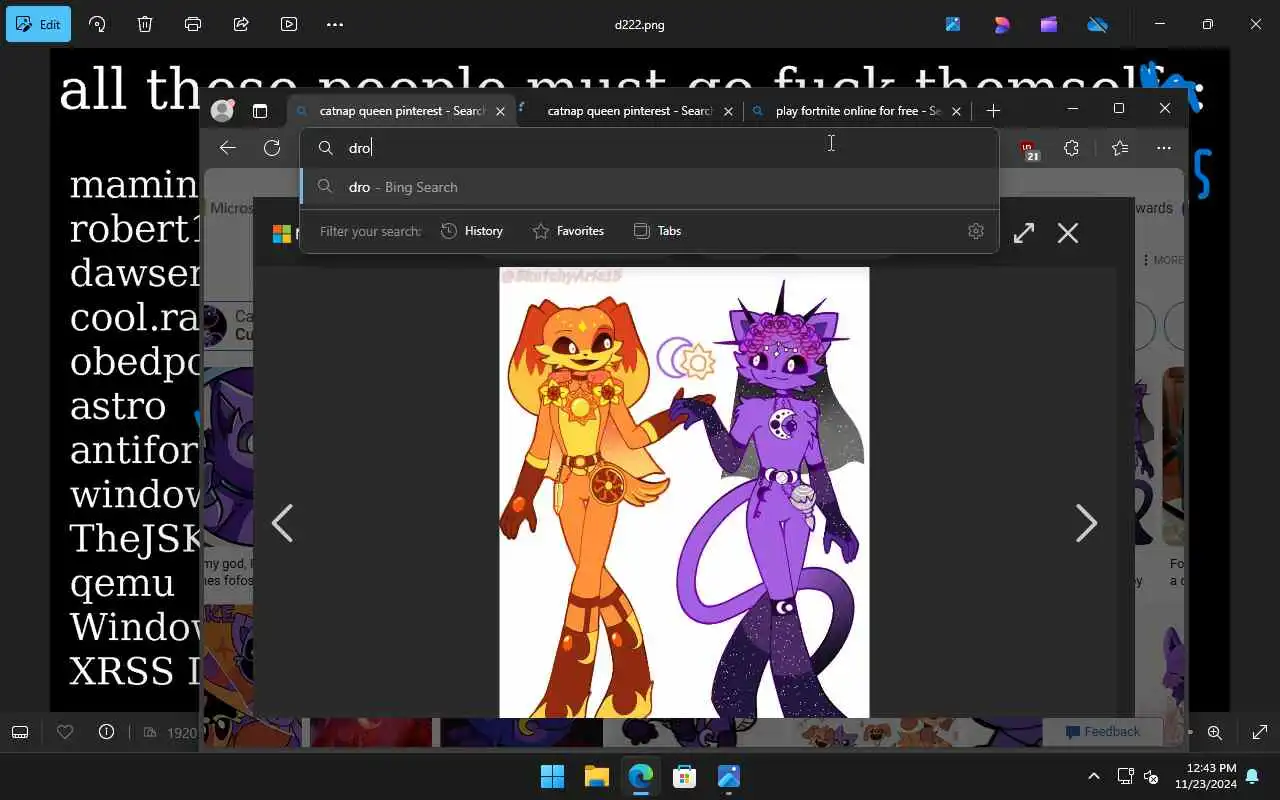Close the first catnap queen pinterest tab
Viewport: 1280px width, 800px height.
pyautogui.click(x=500, y=111)
